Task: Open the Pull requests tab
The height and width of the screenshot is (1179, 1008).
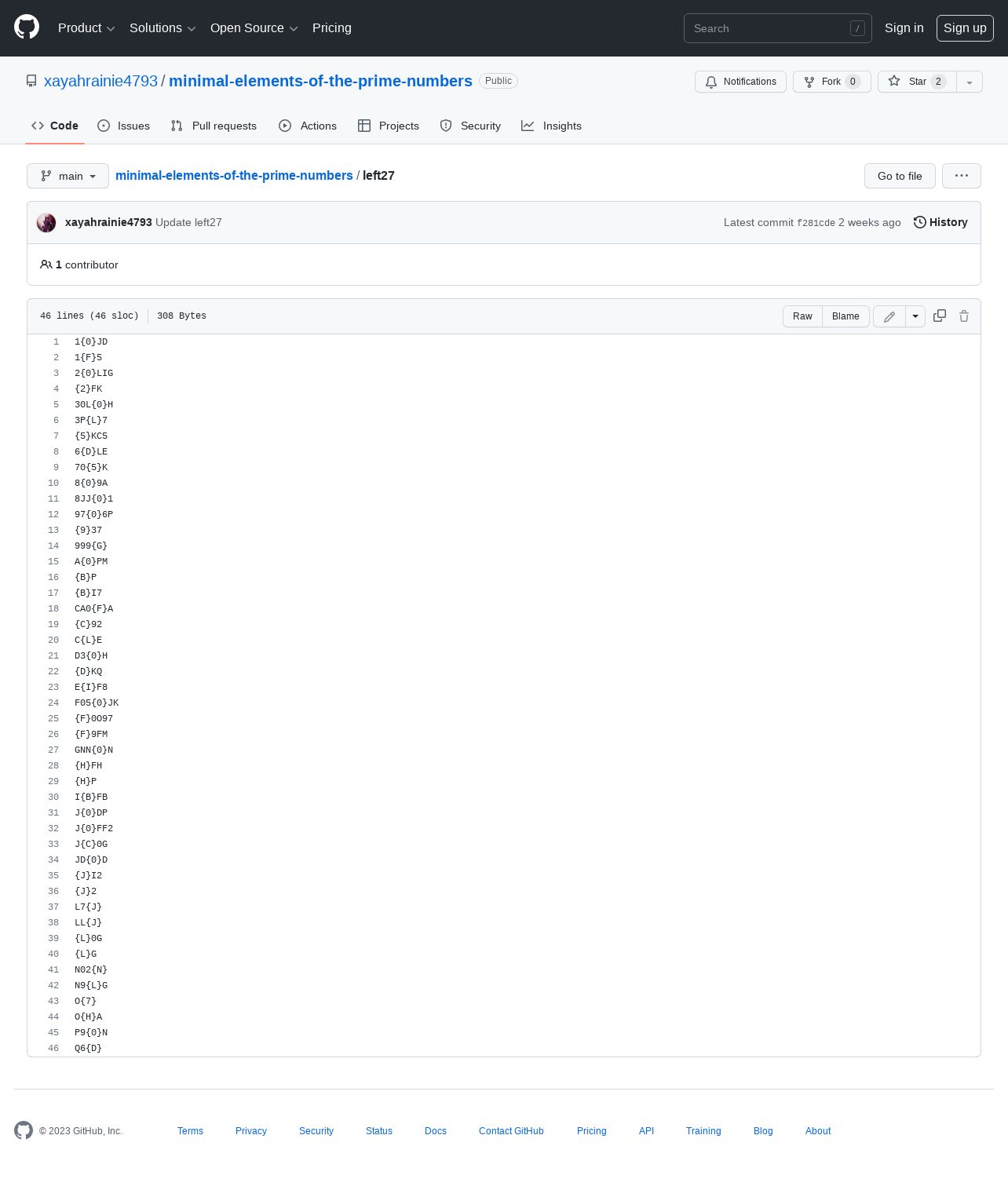Action: click(x=214, y=126)
